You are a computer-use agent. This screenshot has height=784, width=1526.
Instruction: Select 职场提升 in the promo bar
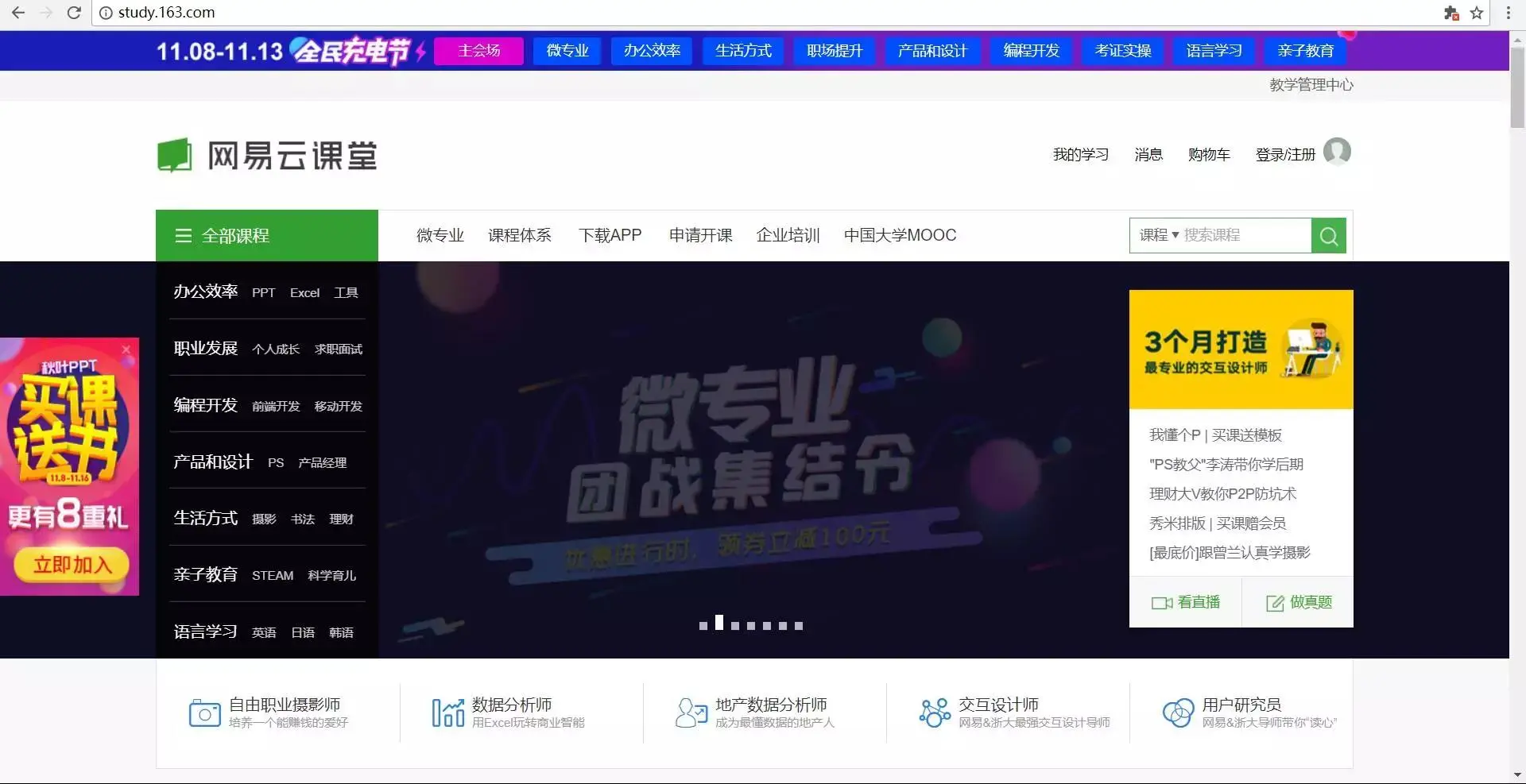tap(835, 51)
